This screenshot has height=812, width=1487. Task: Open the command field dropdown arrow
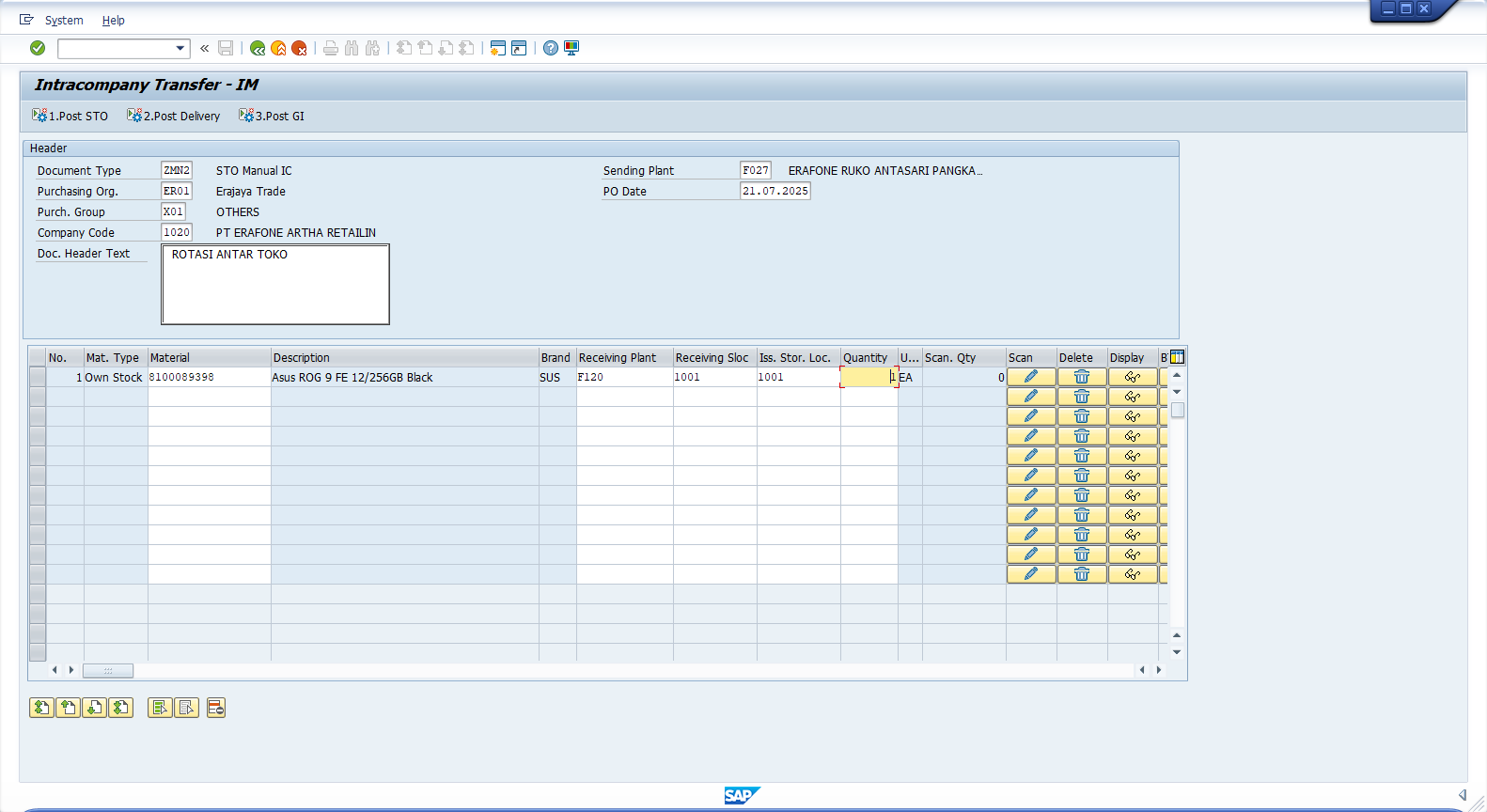tap(180, 48)
